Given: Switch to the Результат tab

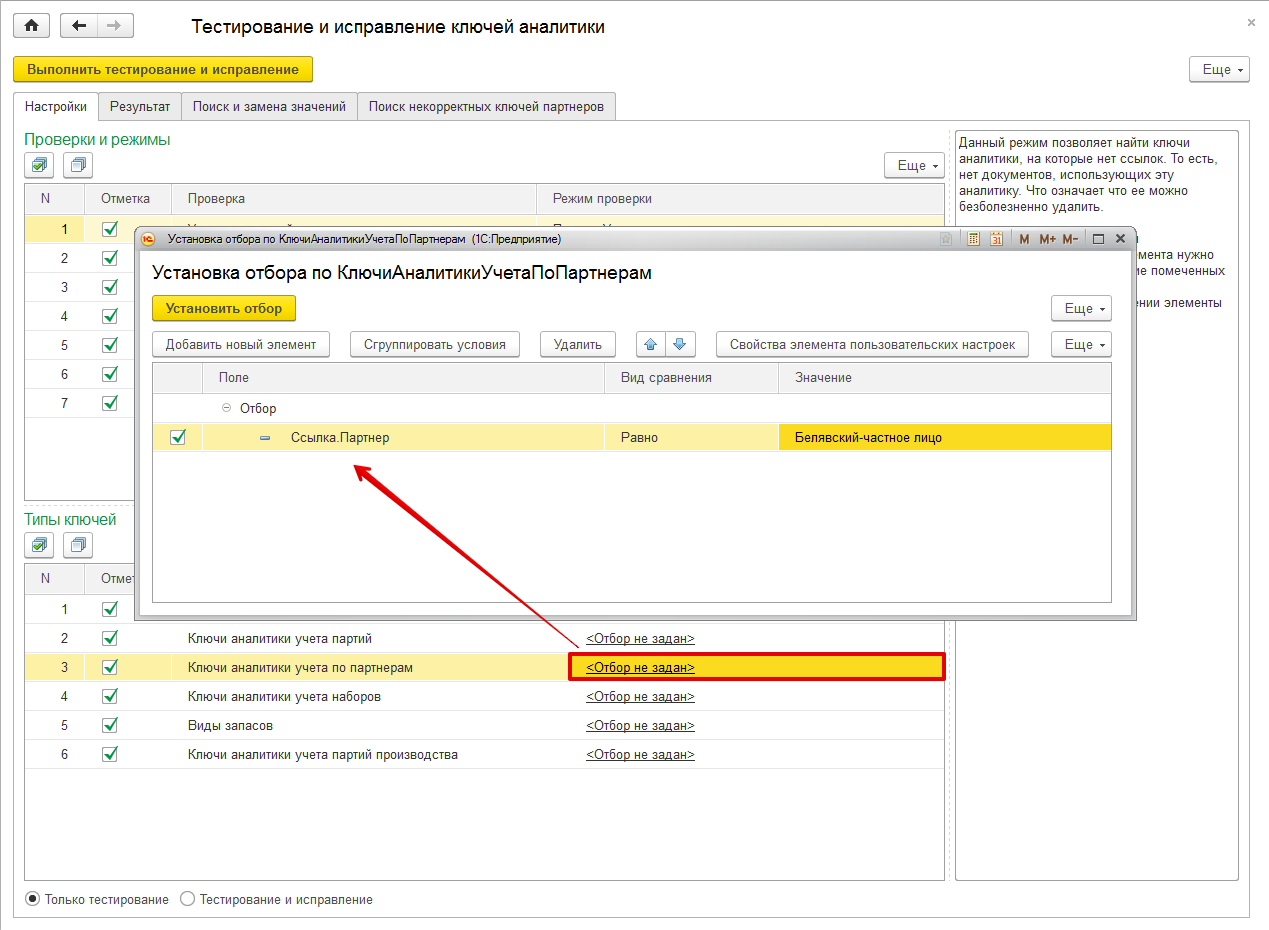Looking at the screenshot, I should coord(140,106).
